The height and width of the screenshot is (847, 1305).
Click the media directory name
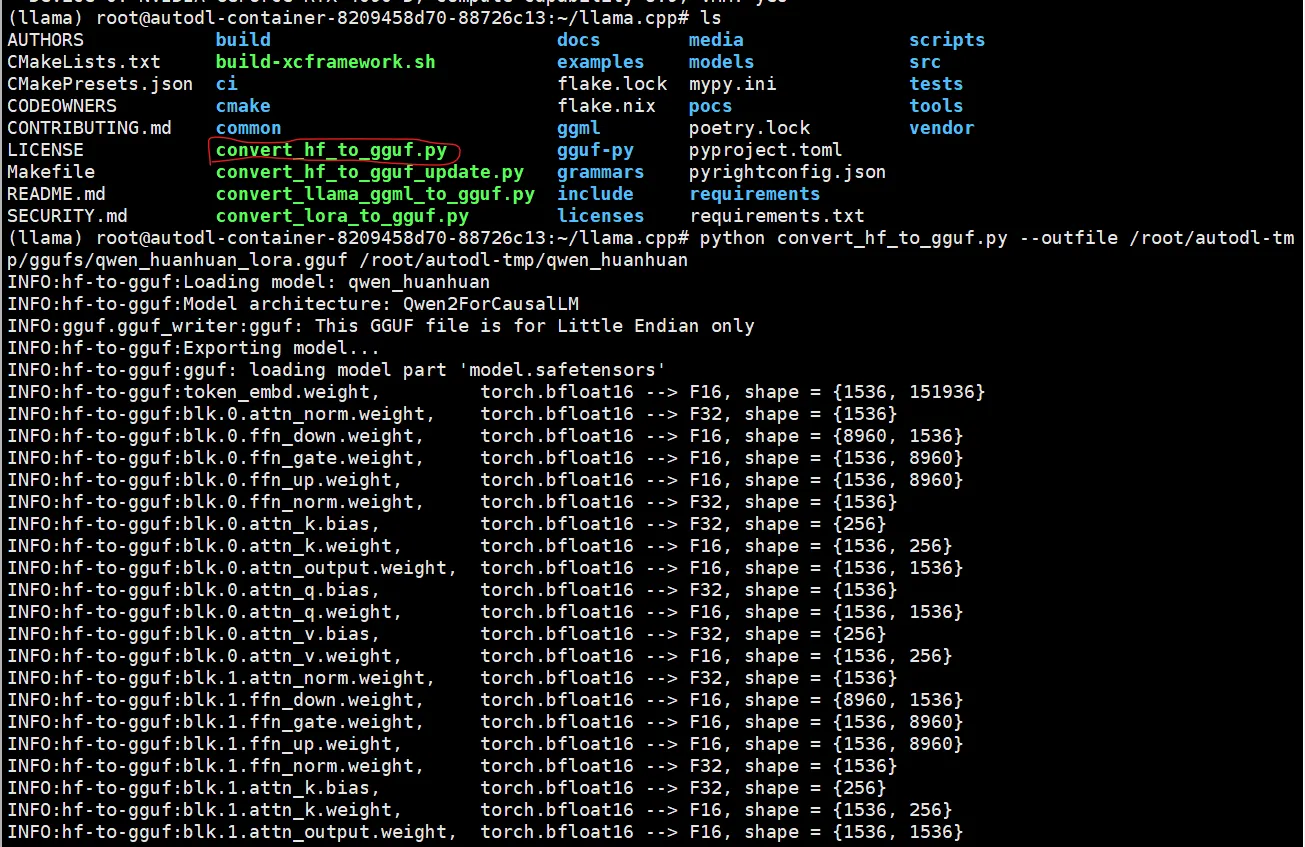point(716,40)
